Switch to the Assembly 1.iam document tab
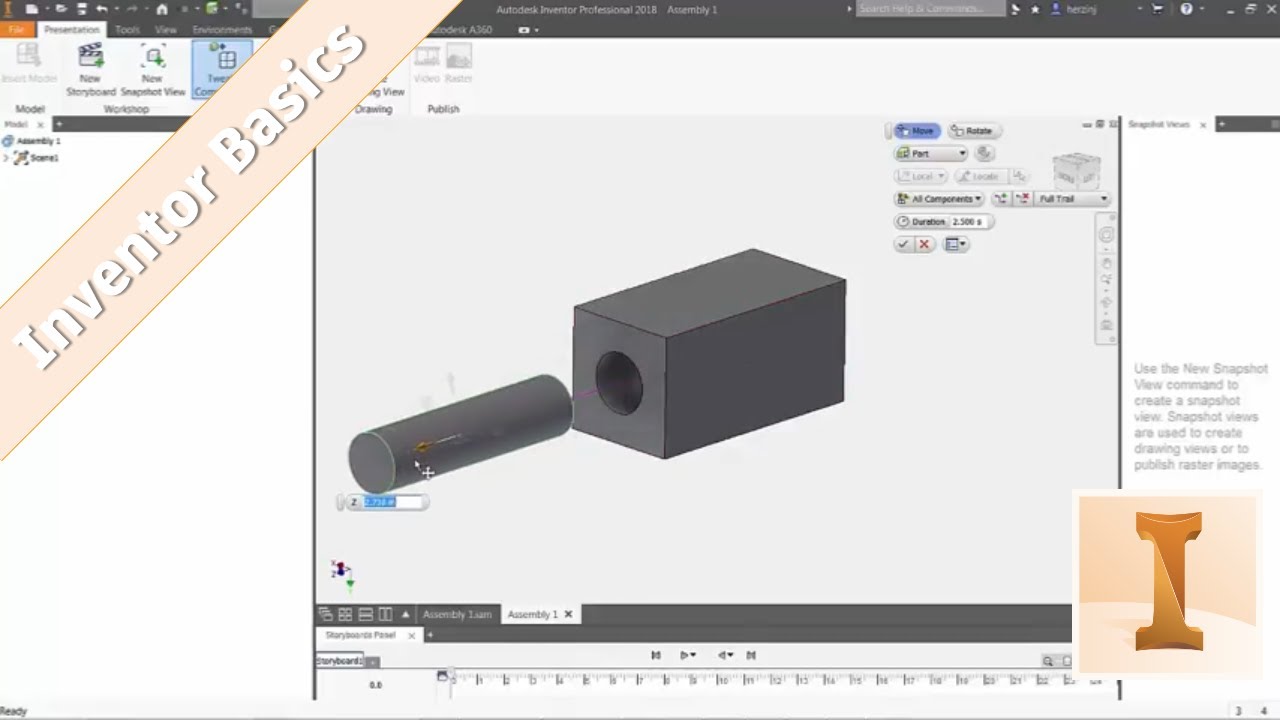This screenshot has width=1280, height=720. tap(457, 614)
